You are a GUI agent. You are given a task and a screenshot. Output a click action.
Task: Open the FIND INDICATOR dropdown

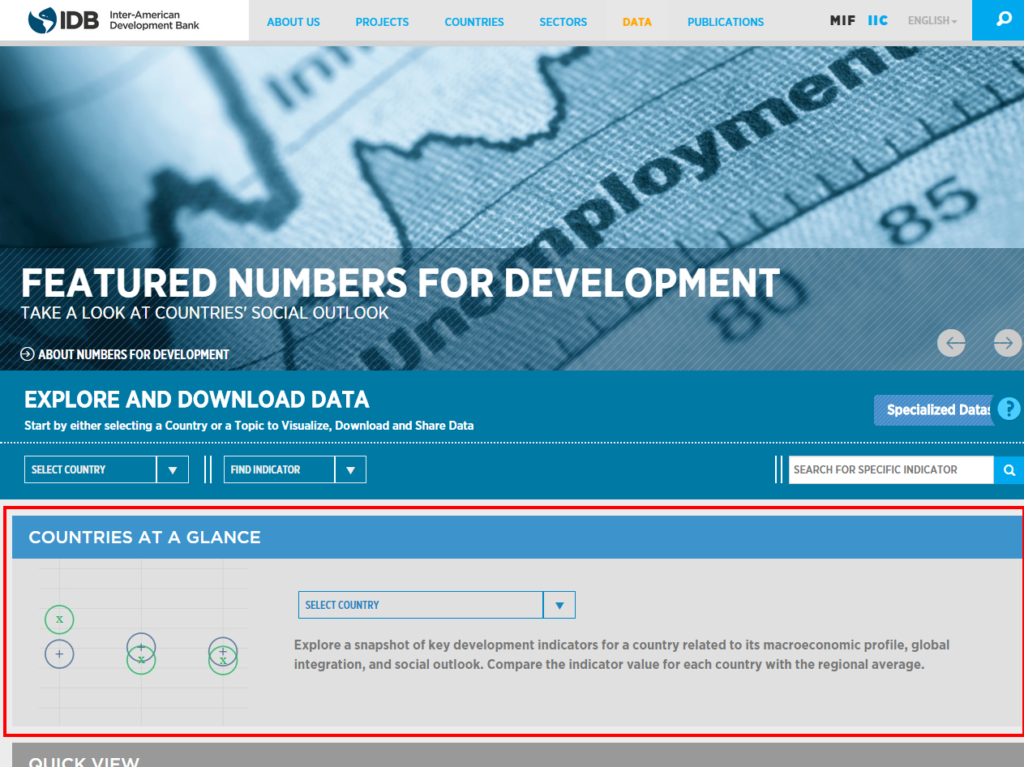294,469
